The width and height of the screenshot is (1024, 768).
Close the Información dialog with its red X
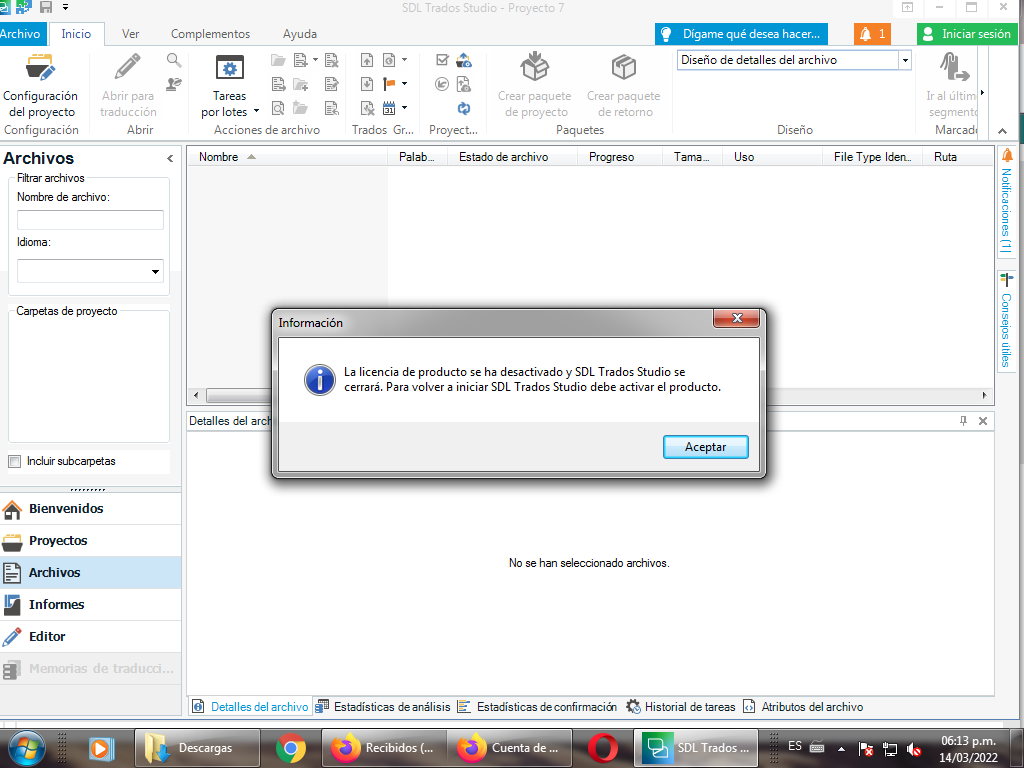pos(737,318)
